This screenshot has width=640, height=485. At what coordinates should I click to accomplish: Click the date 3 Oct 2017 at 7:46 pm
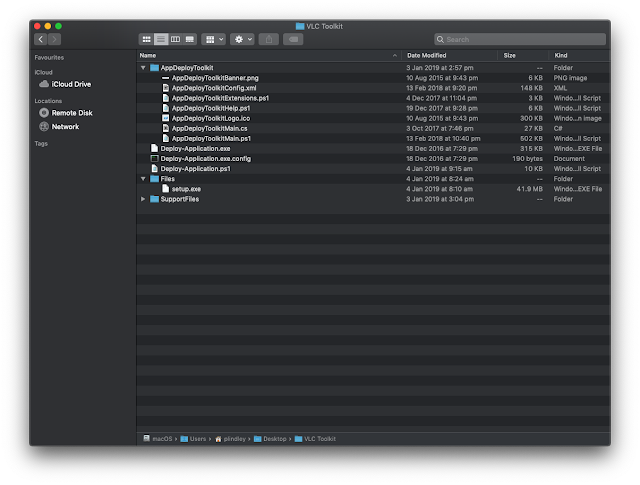coord(440,128)
